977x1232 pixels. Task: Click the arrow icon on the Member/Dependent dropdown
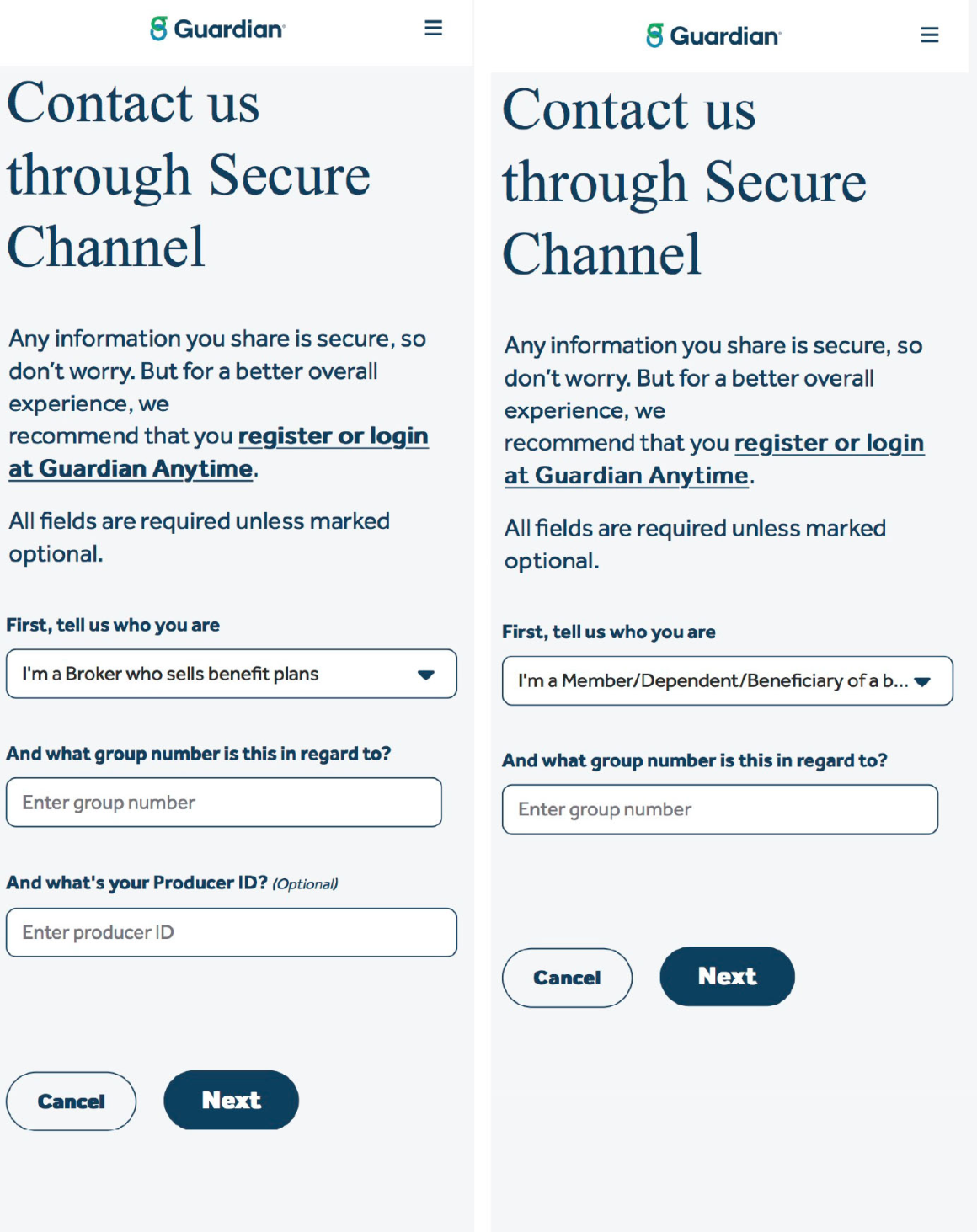click(922, 681)
